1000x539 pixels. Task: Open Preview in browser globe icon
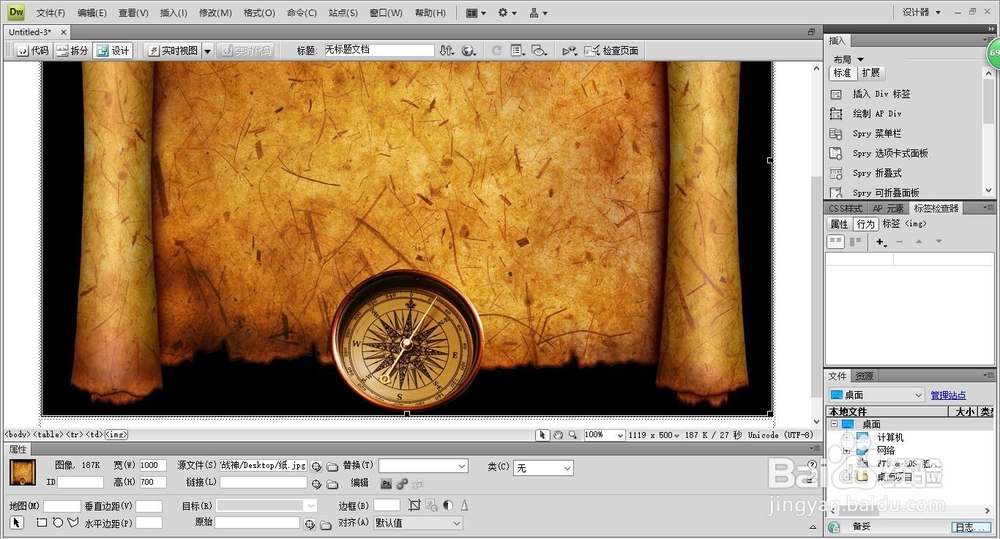[x=469, y=50]
